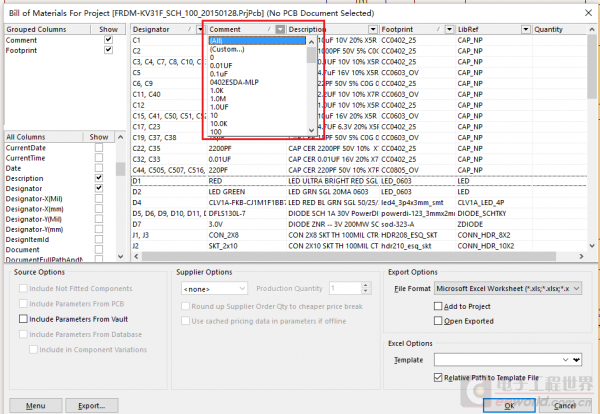This screenshot has width=600, height=414.
Task: Click All Columns list scroll-down arrow
Action: point(121,256)
